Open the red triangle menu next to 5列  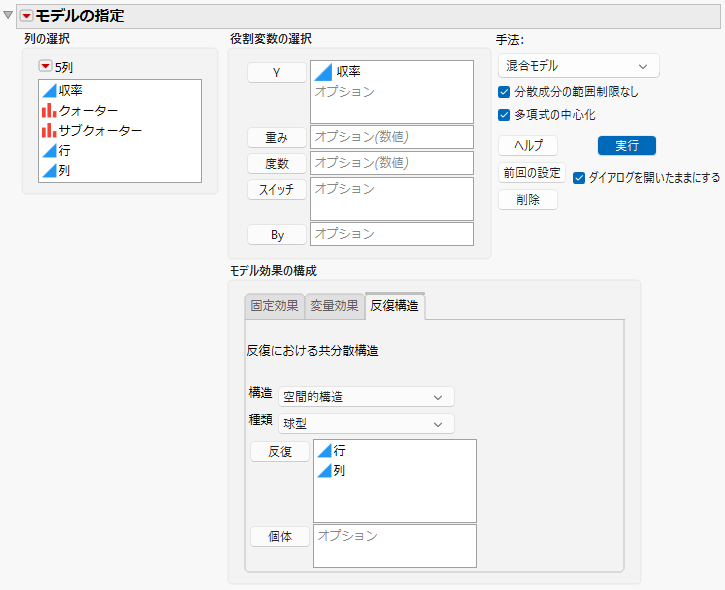(45, 67)
